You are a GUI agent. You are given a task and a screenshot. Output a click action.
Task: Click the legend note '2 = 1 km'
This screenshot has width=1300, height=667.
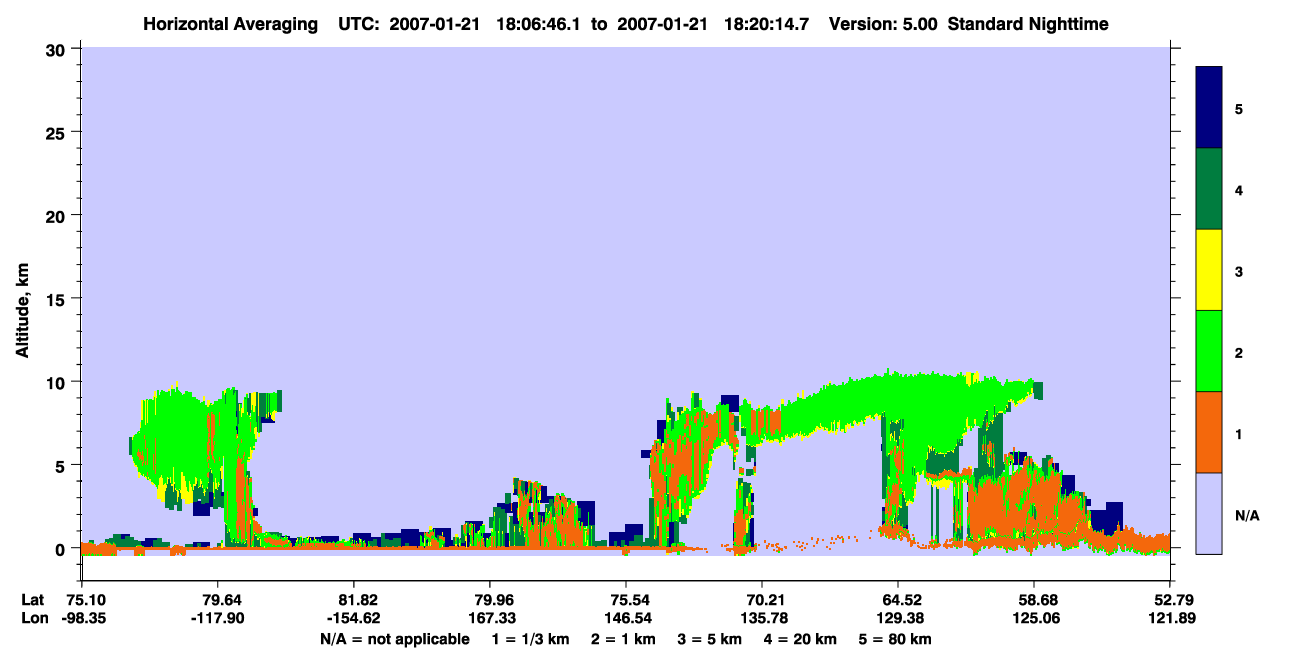625,639
